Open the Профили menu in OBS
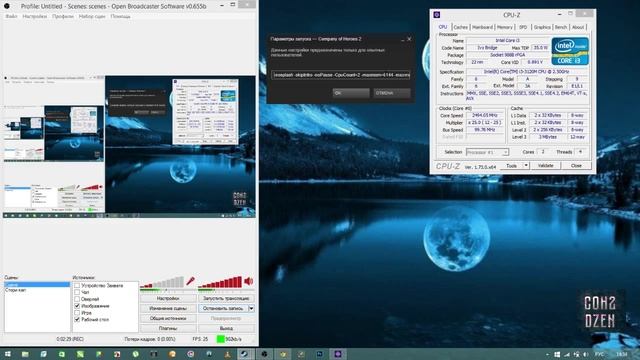This screenshot has height=360, width=640. (62, 17)
